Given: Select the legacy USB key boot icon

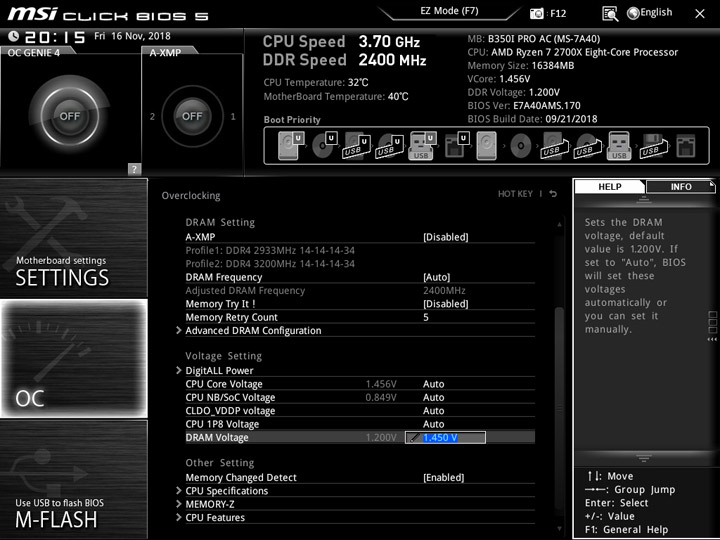Looking at the screenshot, I should point(619,146).
